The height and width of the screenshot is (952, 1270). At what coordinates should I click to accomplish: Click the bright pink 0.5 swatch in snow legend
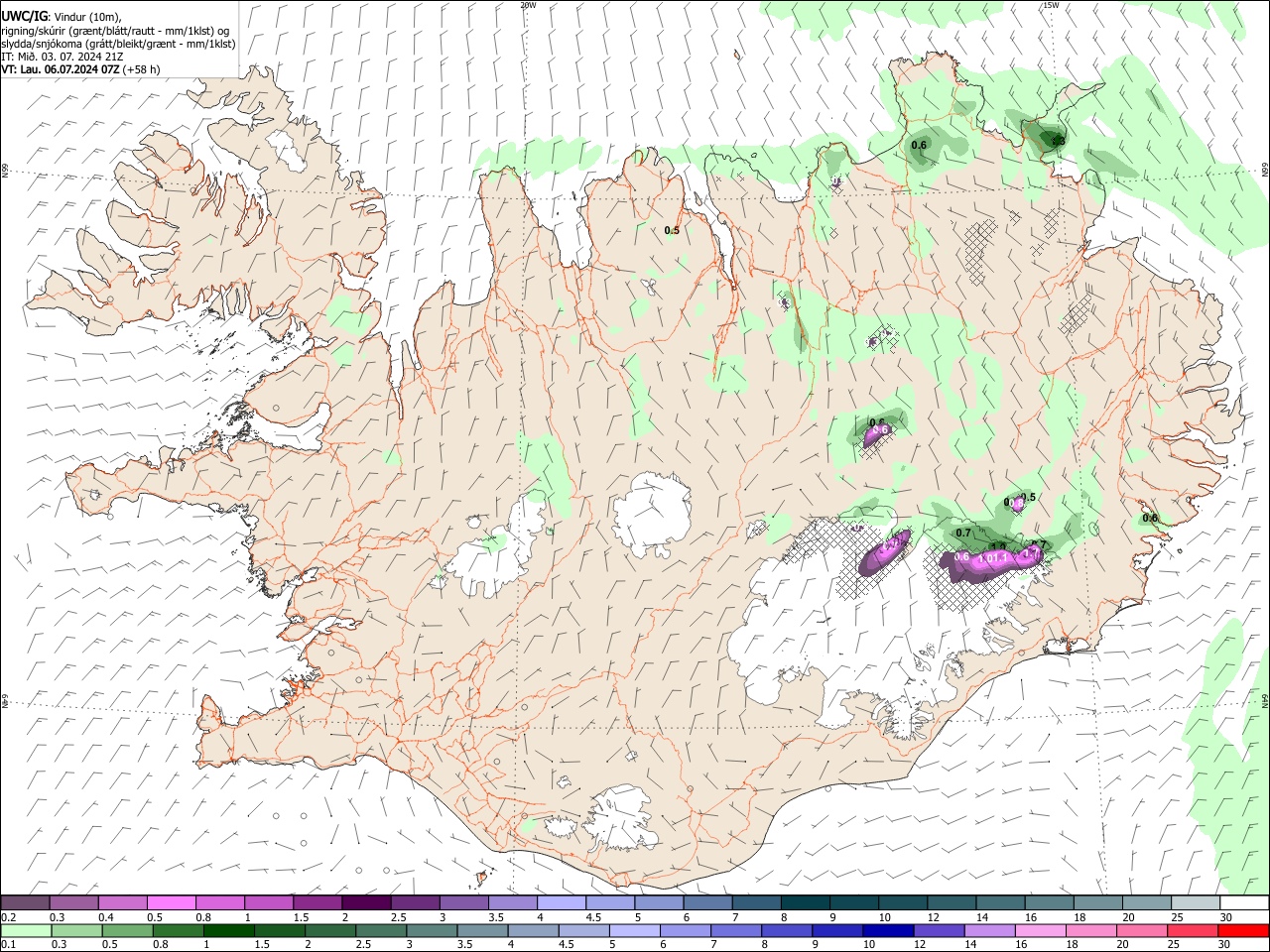point(171,903)
